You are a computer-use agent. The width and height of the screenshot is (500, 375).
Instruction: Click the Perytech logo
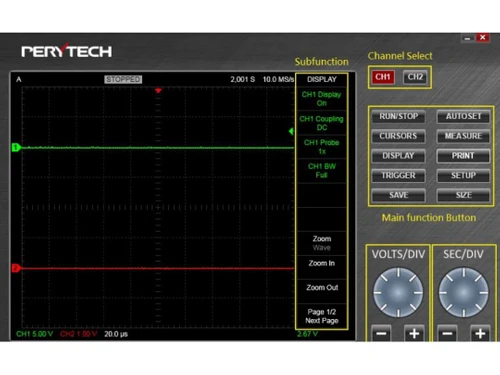tap(67, 51)
